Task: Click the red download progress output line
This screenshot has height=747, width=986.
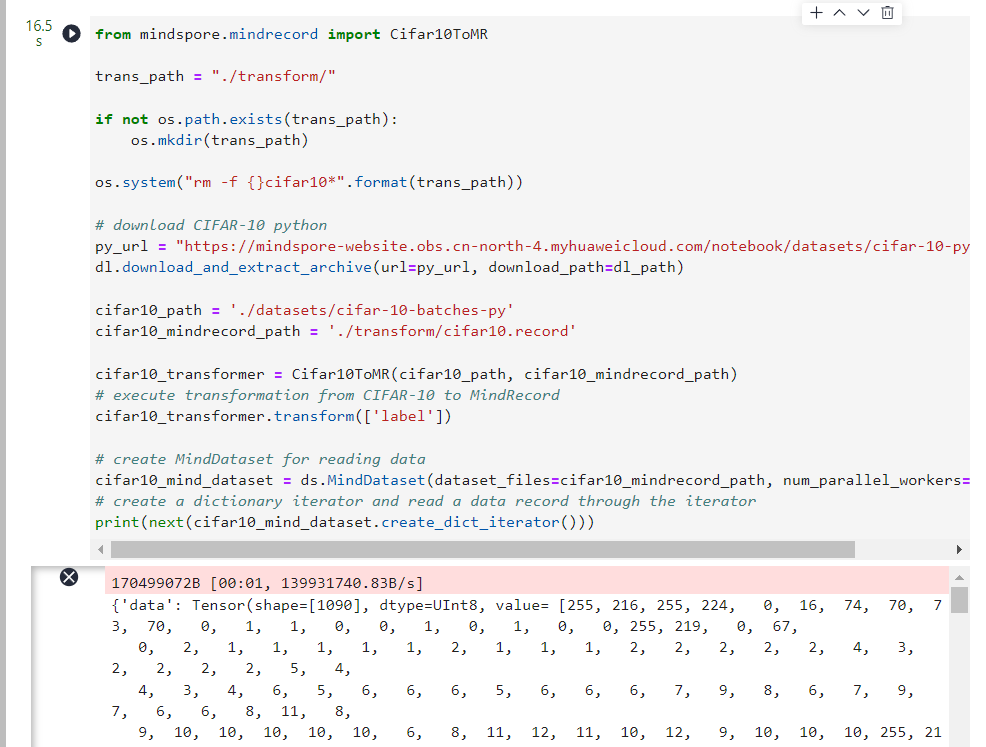Action: coord(272,583)
